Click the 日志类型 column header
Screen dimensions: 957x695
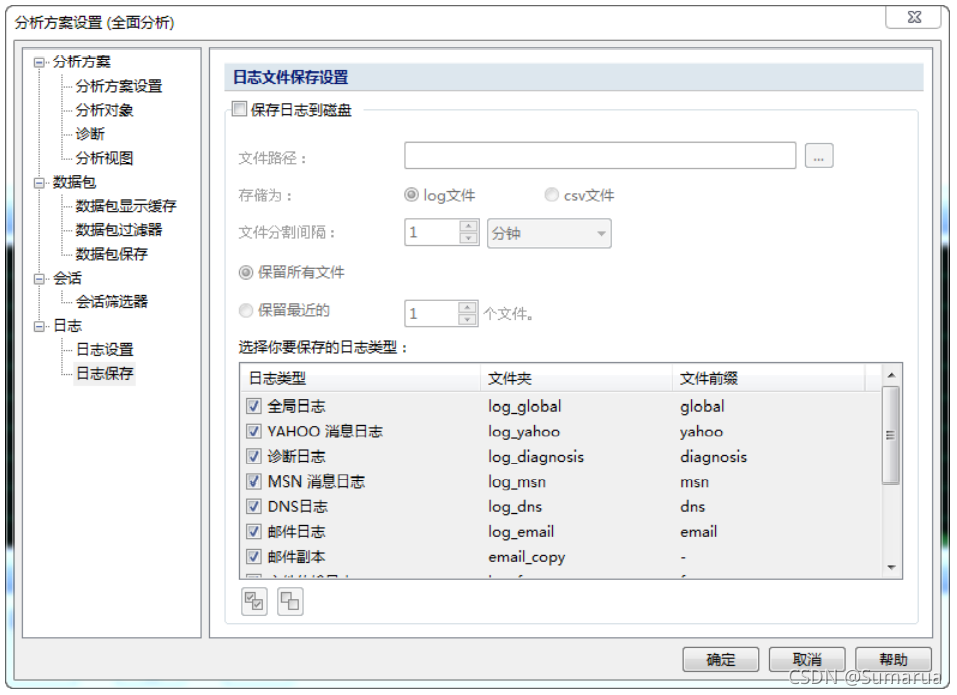(x=360, y=378)
